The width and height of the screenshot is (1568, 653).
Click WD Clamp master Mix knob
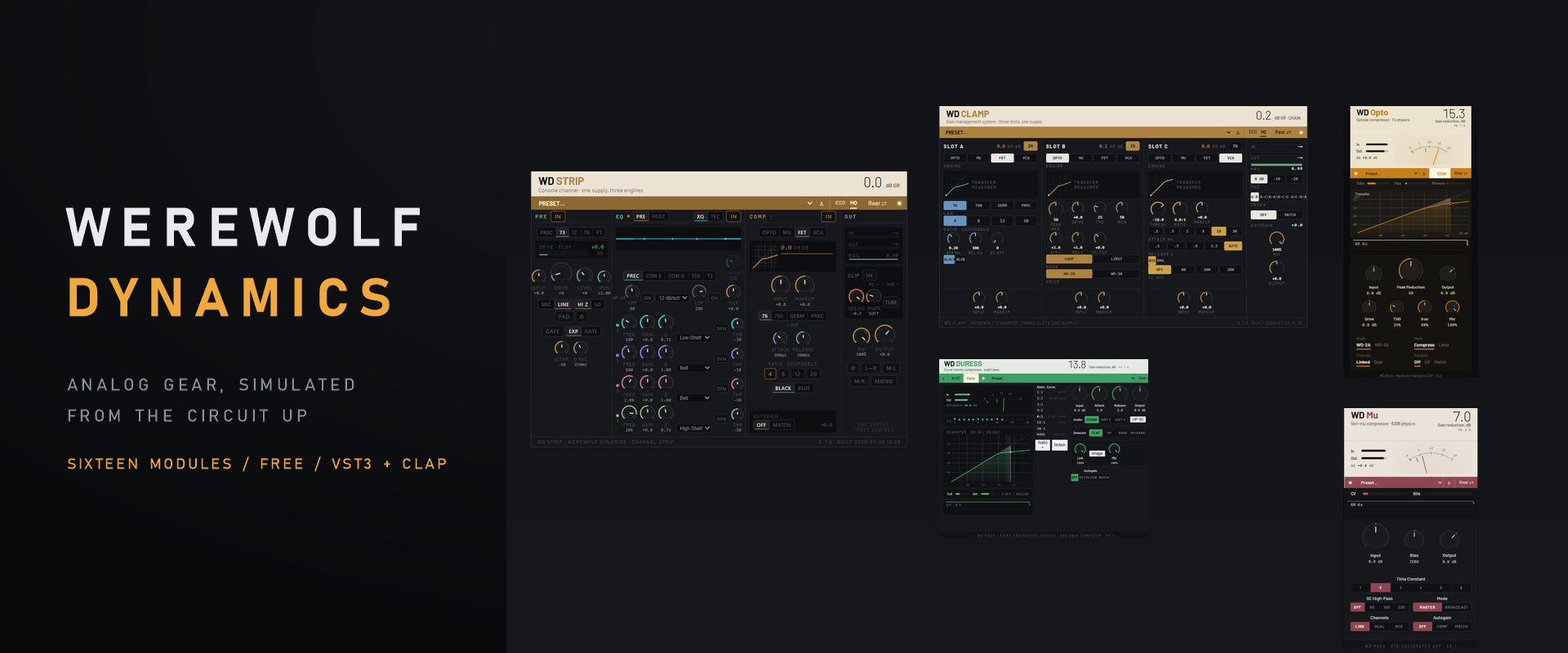click(1276, 239)
